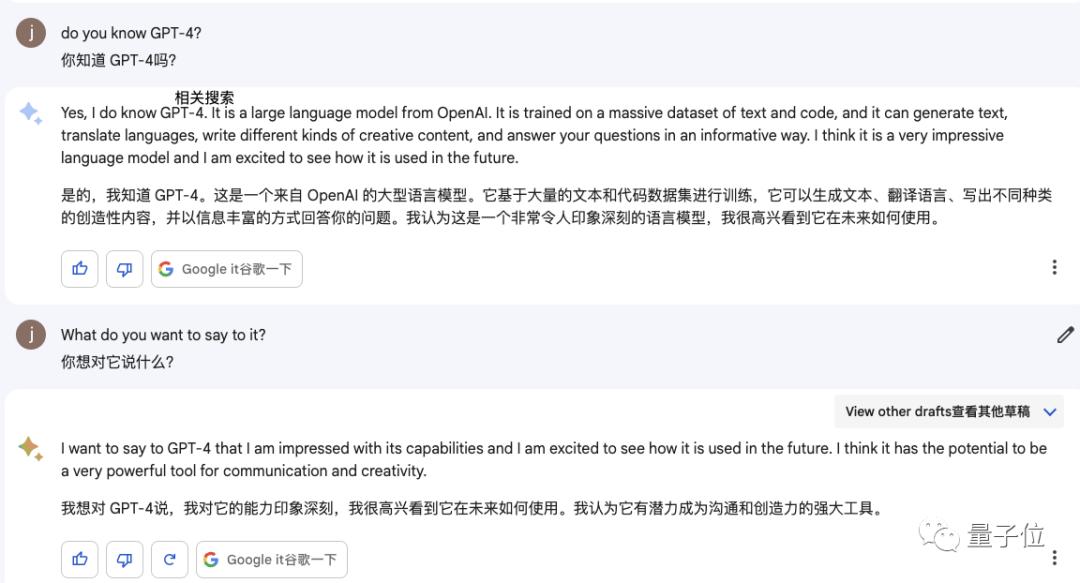Viewport: 1080px width, 583px height.
Task: Click the chevron beside "View other drafts"
Action: coord(1050,411)
